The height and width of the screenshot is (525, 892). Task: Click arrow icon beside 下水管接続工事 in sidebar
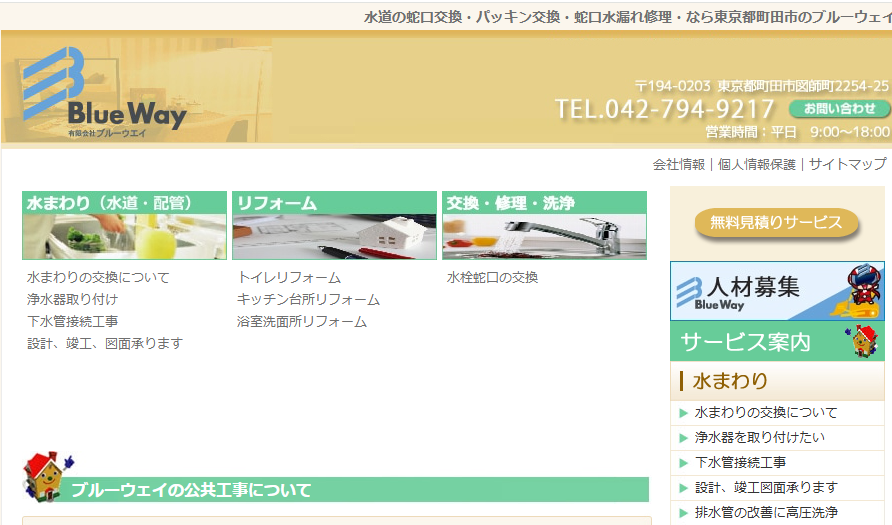coord(683,463)
